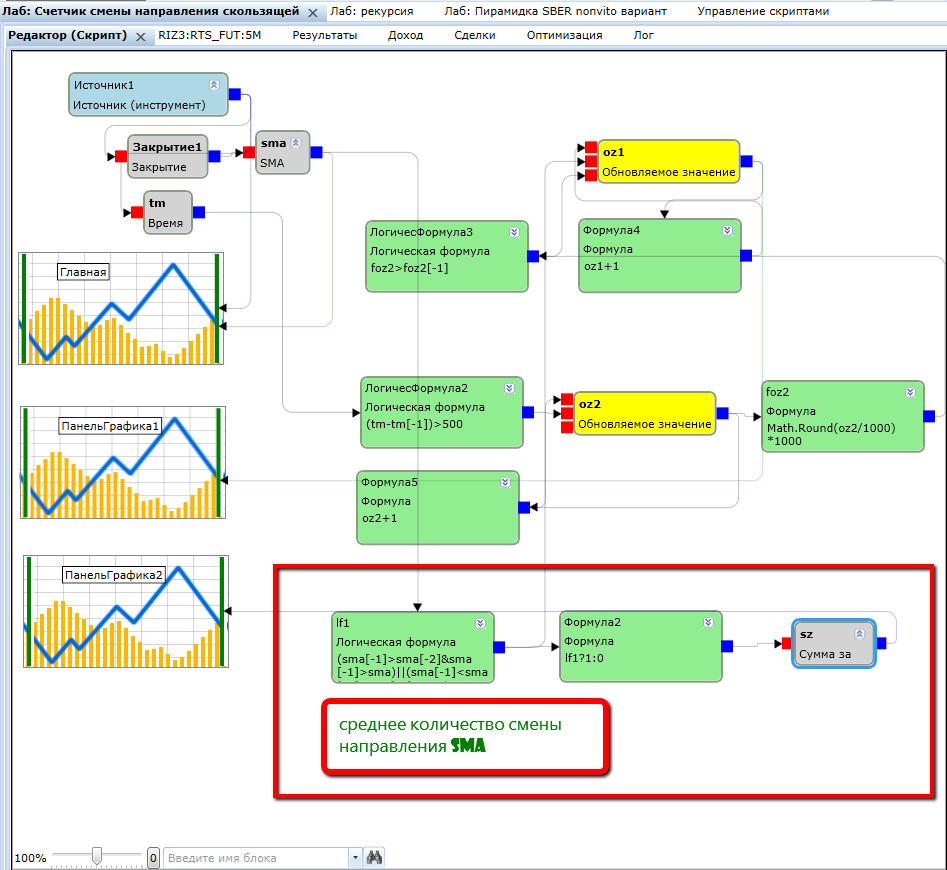Click the block name search field

tap(256, 858)
